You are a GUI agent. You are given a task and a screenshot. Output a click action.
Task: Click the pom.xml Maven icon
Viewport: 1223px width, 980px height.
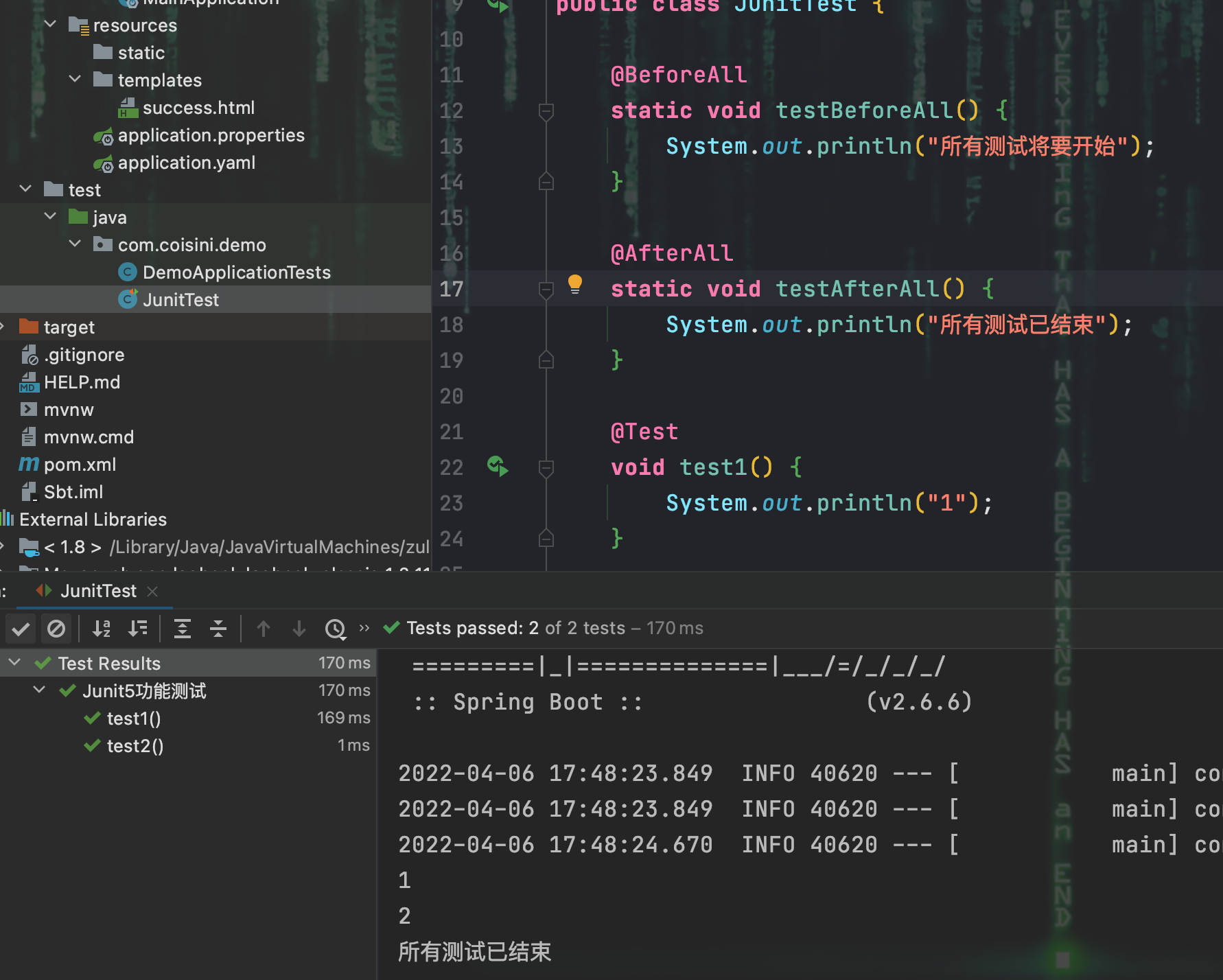pos(28,464)
